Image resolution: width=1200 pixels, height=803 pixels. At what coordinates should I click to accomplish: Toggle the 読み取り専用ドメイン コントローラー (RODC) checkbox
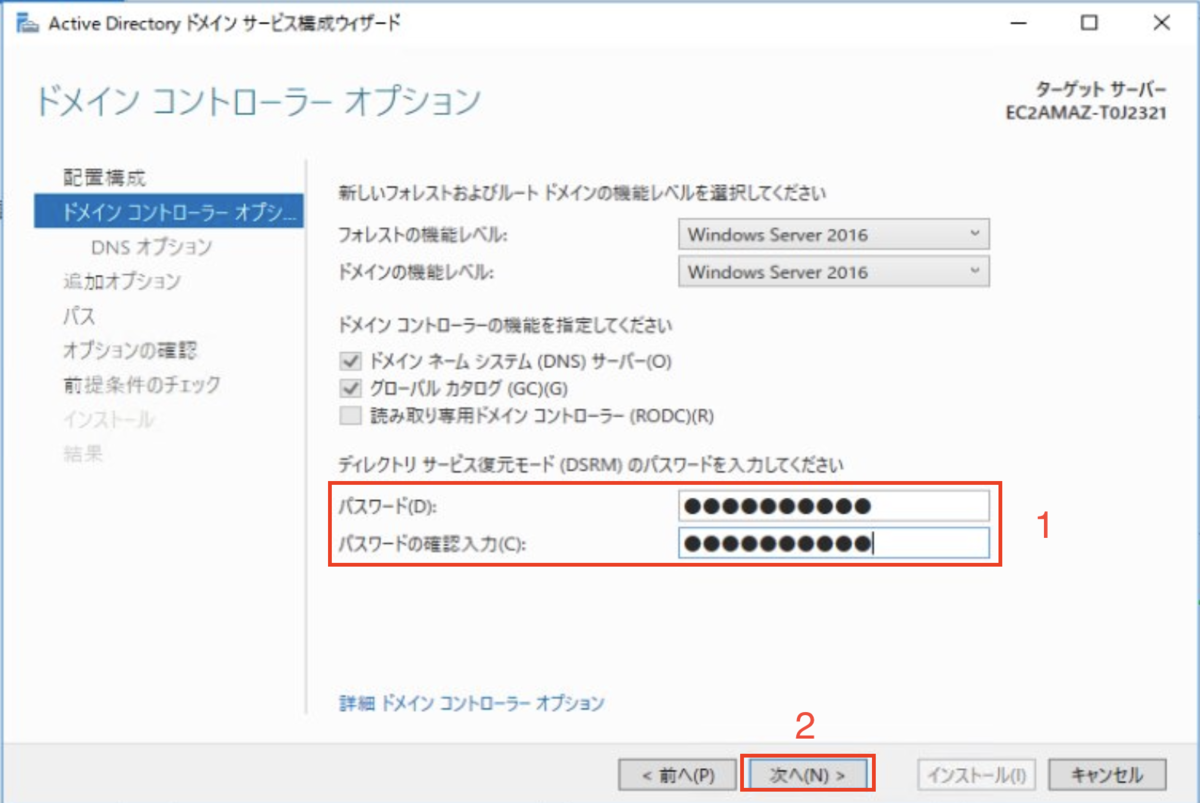(349, 416)
